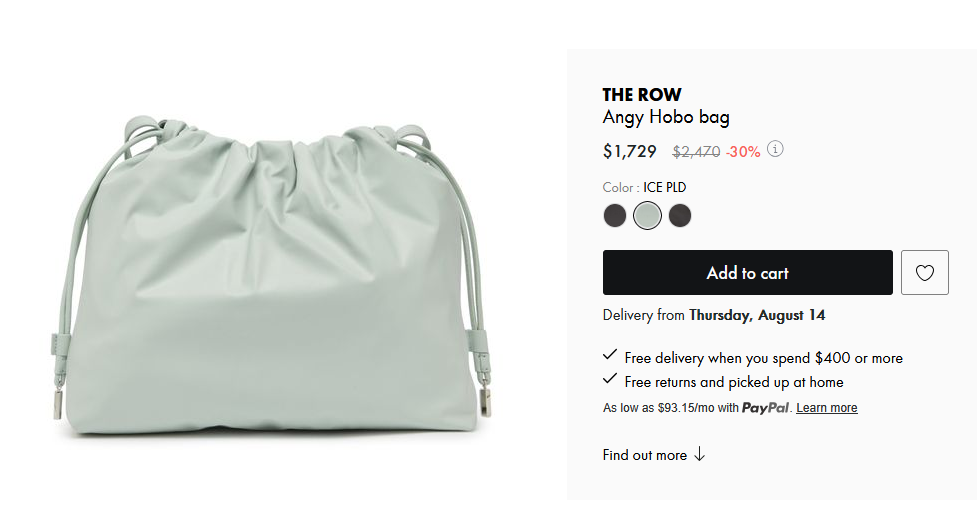Click the PayPal logo

(765, 408)
